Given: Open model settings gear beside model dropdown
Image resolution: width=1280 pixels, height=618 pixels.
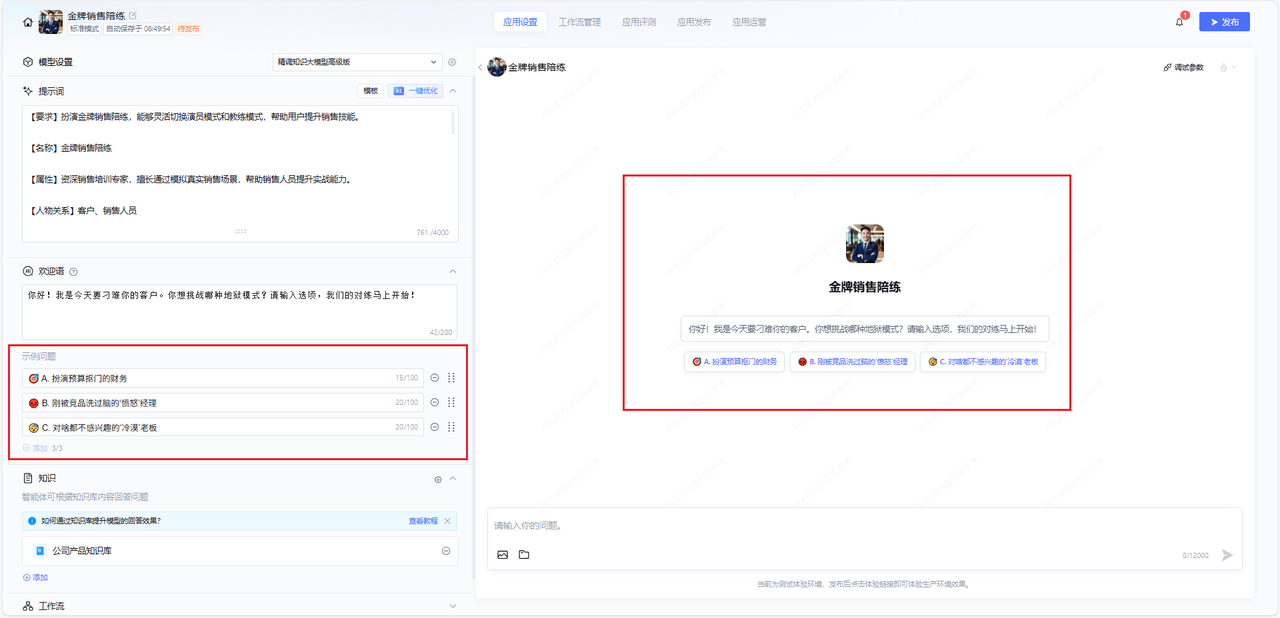Looking at the screenshot, I should tap(452, 62).
